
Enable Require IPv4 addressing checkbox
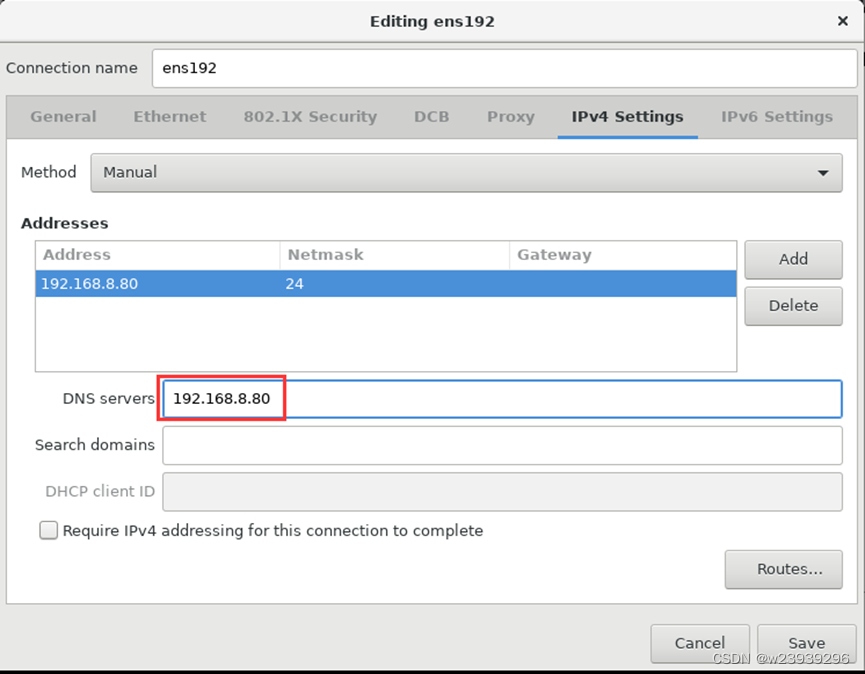49,531
